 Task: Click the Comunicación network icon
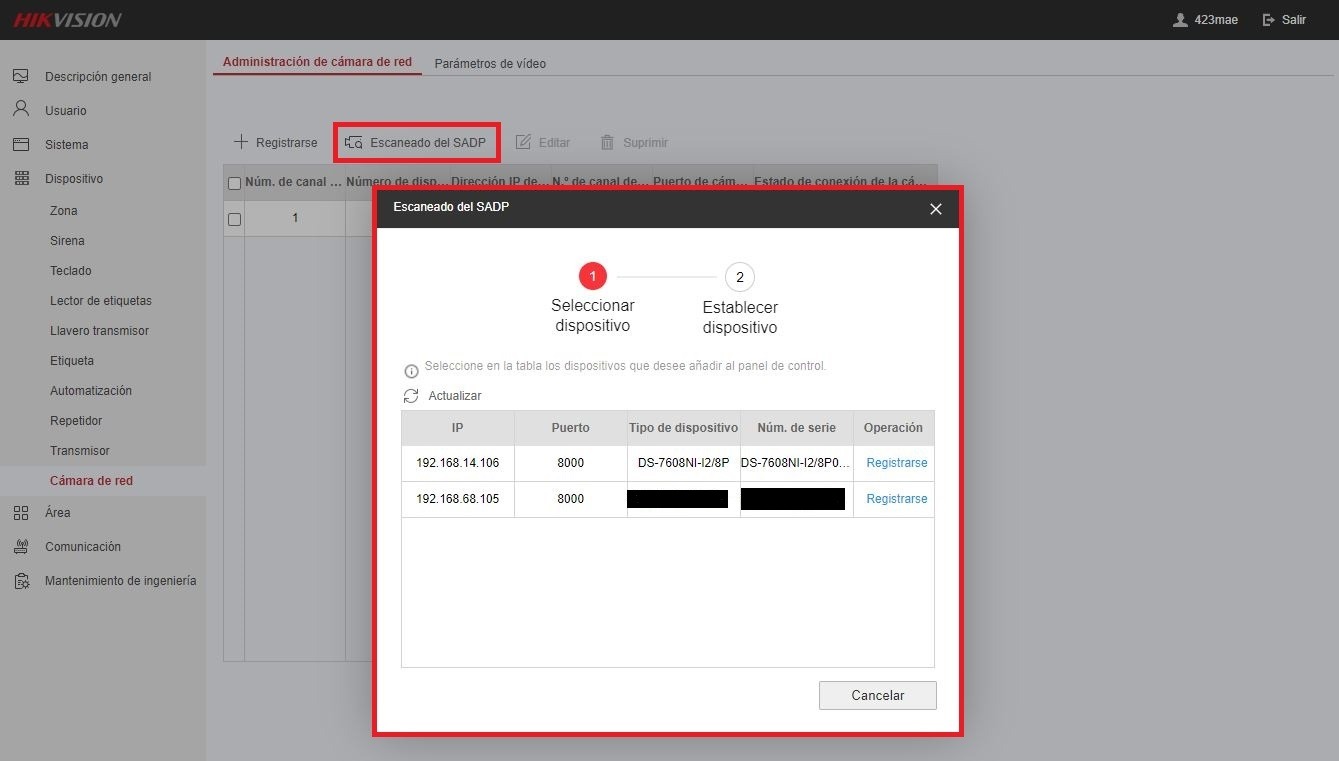point(21,546)
